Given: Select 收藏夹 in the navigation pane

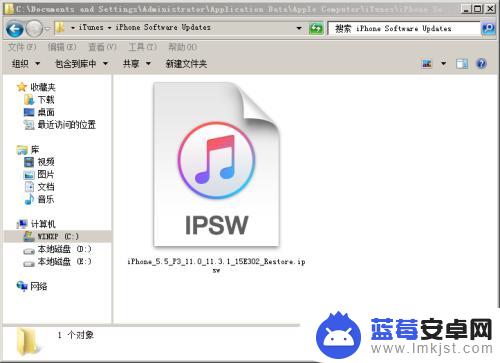Looking at the screenshot, I should (43, 87).
